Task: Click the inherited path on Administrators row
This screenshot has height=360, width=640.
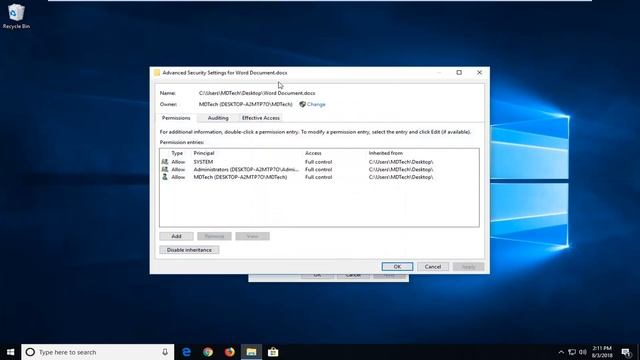Action: click(401, 169)
